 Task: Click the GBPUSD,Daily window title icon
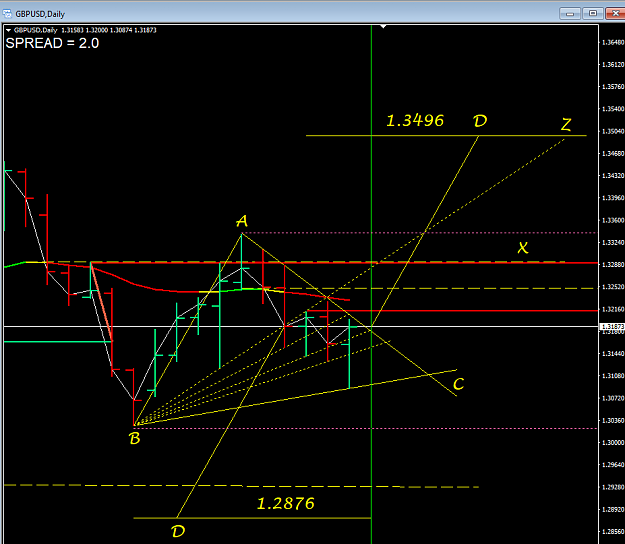coord(7,14)
